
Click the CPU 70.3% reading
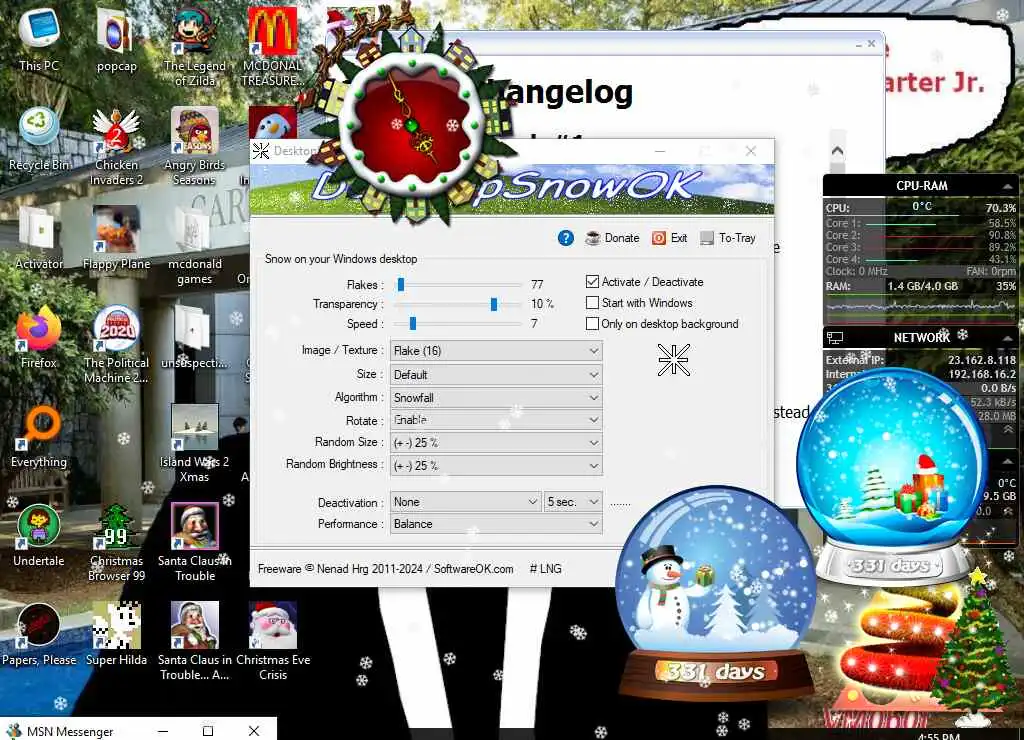click(1000, 208)
